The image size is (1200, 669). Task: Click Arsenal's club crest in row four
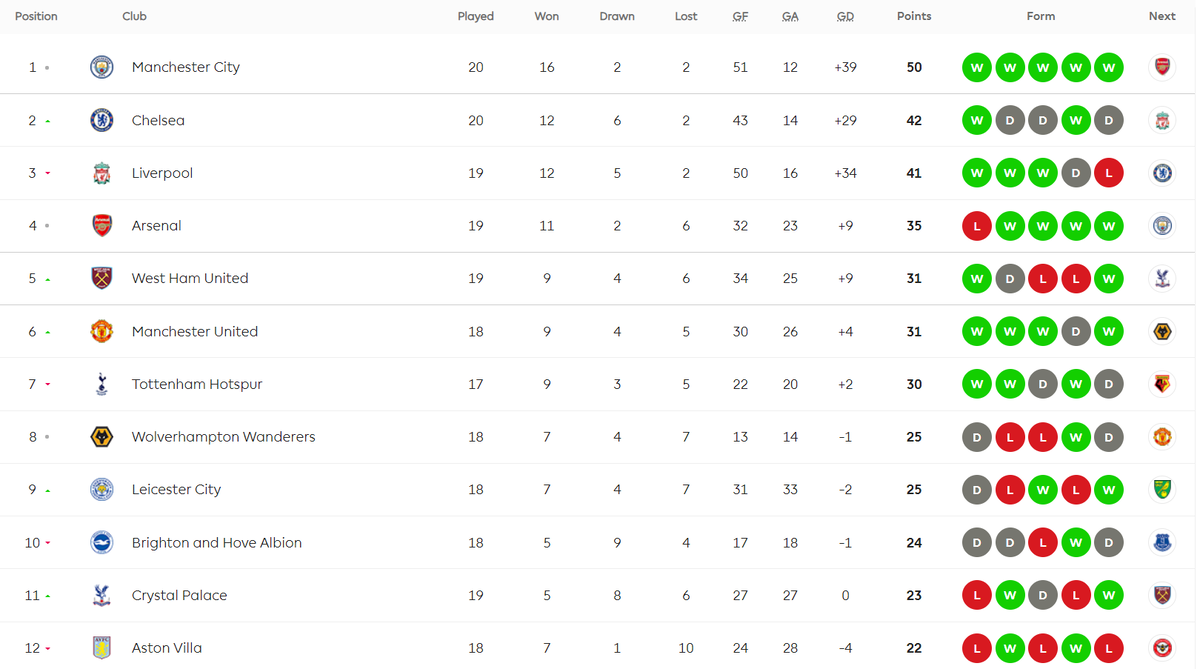[101, 226]
